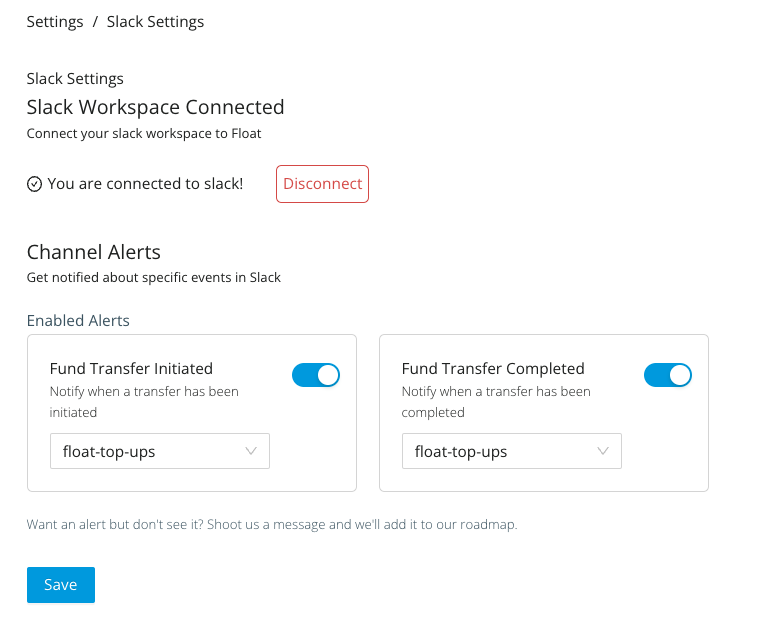This screenshot has width=764, height=640.
Task: Click 'Connect your slack workspace to Float' description
Action: click(x=144, y=133)
